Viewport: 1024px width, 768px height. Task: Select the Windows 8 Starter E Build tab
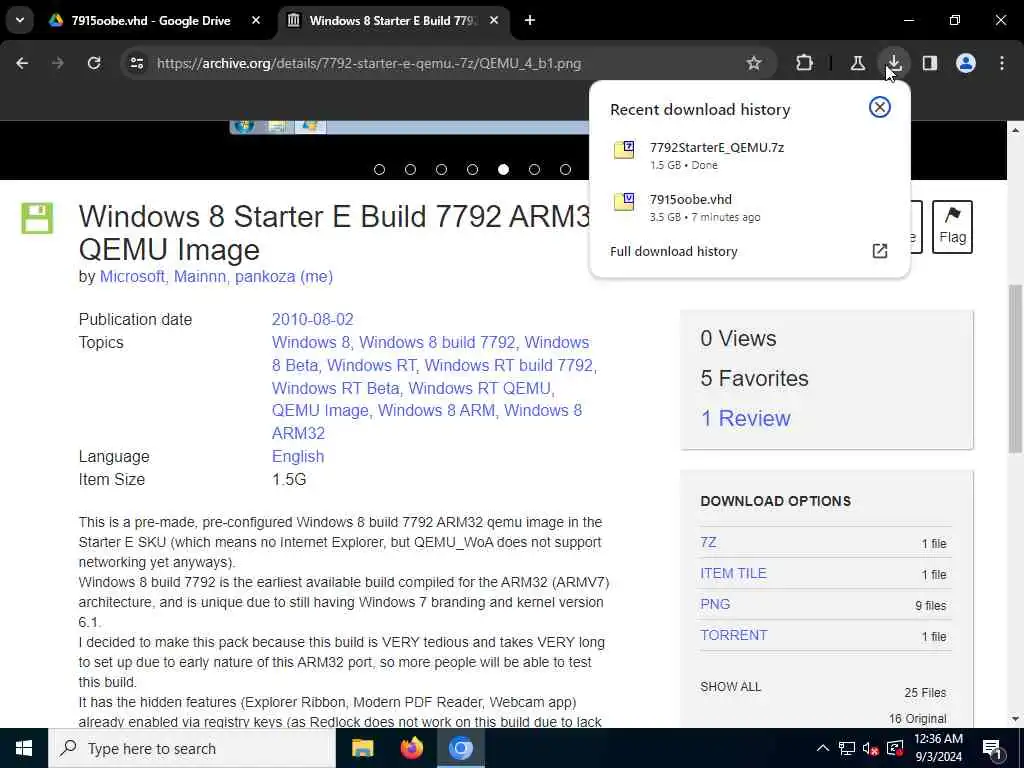tap(393, 20)
